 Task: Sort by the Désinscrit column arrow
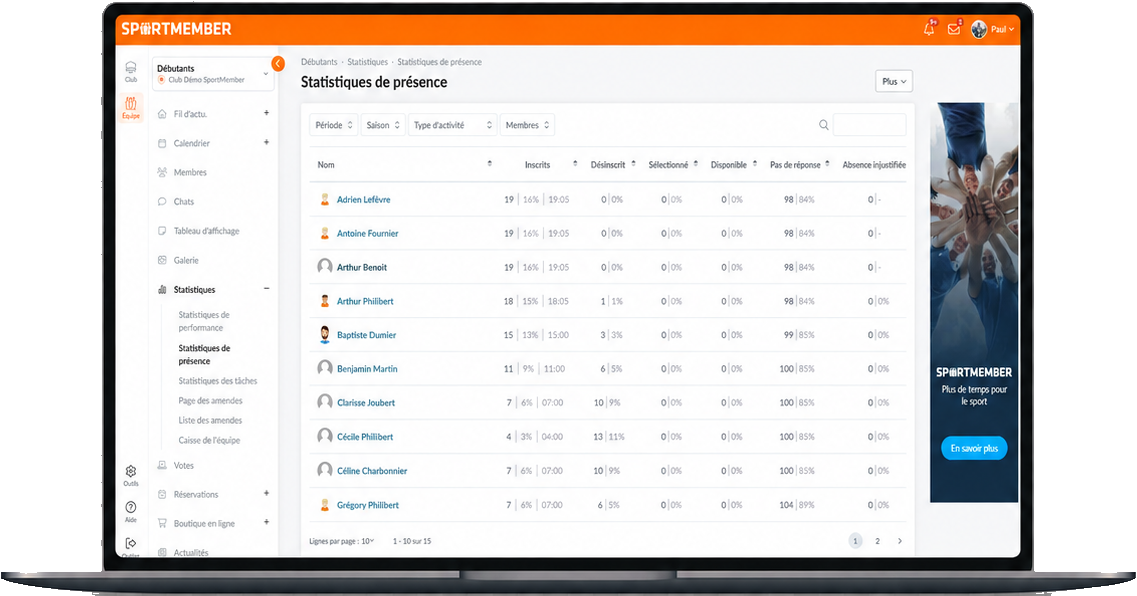(633, 164)
